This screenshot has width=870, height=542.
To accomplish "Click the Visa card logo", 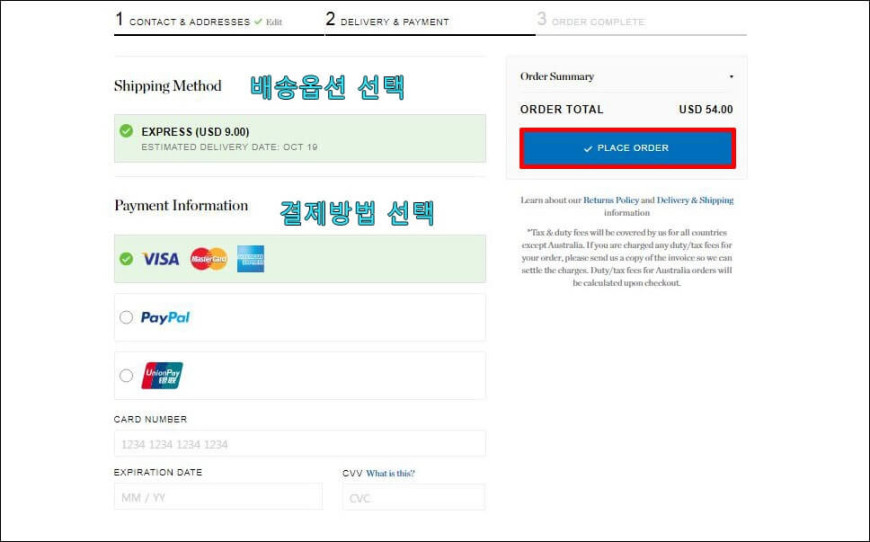I will point(161,259).
